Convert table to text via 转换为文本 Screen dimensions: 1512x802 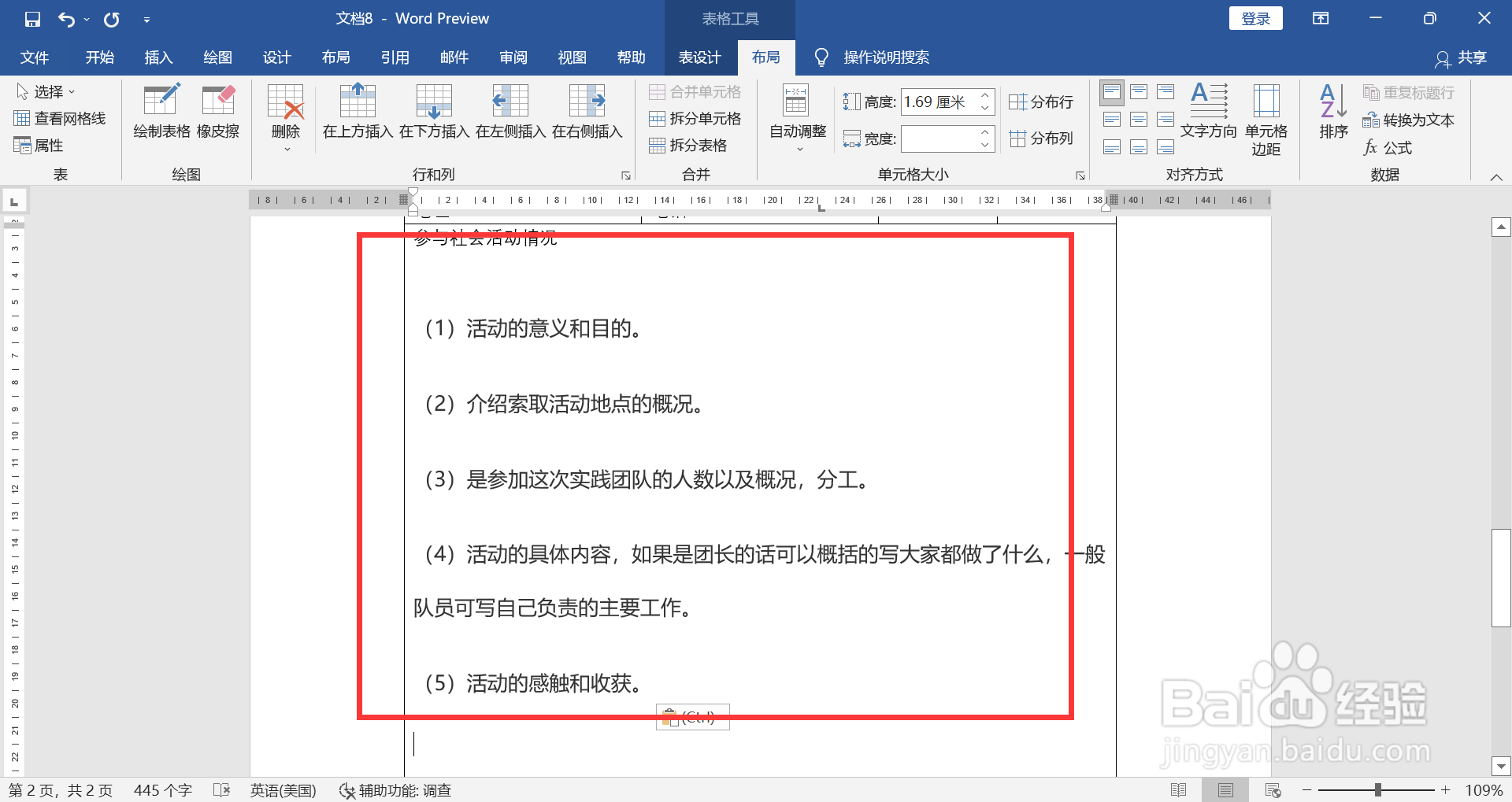point(1409,120)
